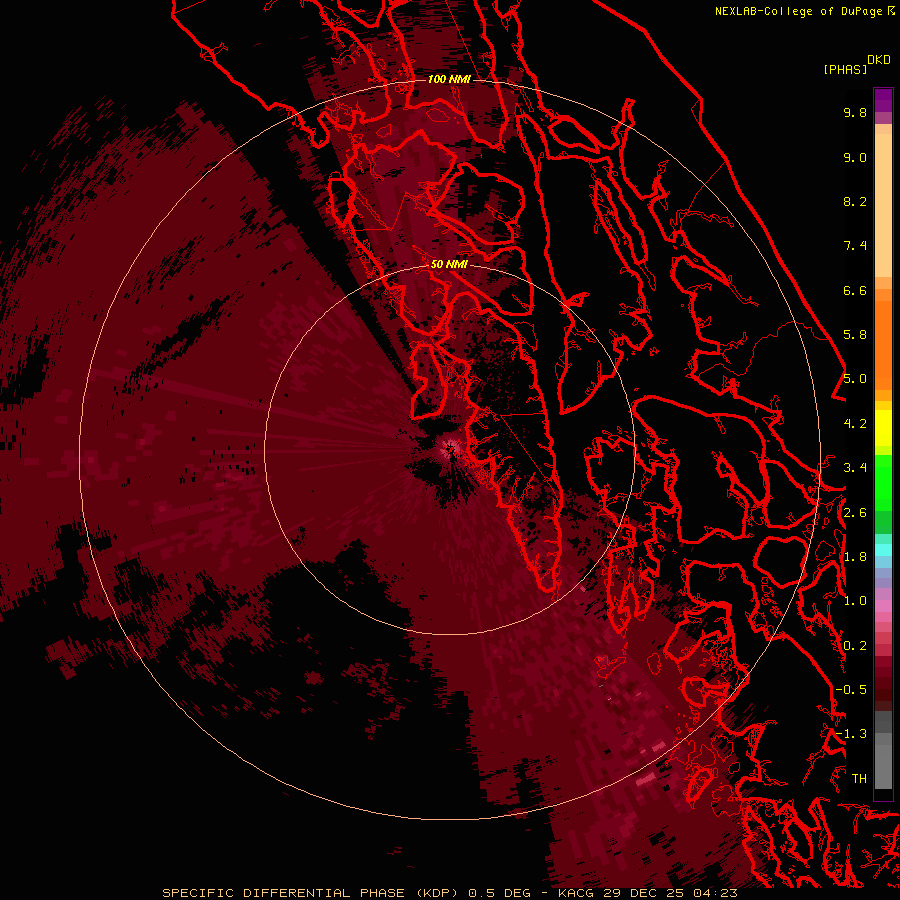Click the 9.8 color scale value
This screenshot has width=900, height=900.
(x=855, y=112)
